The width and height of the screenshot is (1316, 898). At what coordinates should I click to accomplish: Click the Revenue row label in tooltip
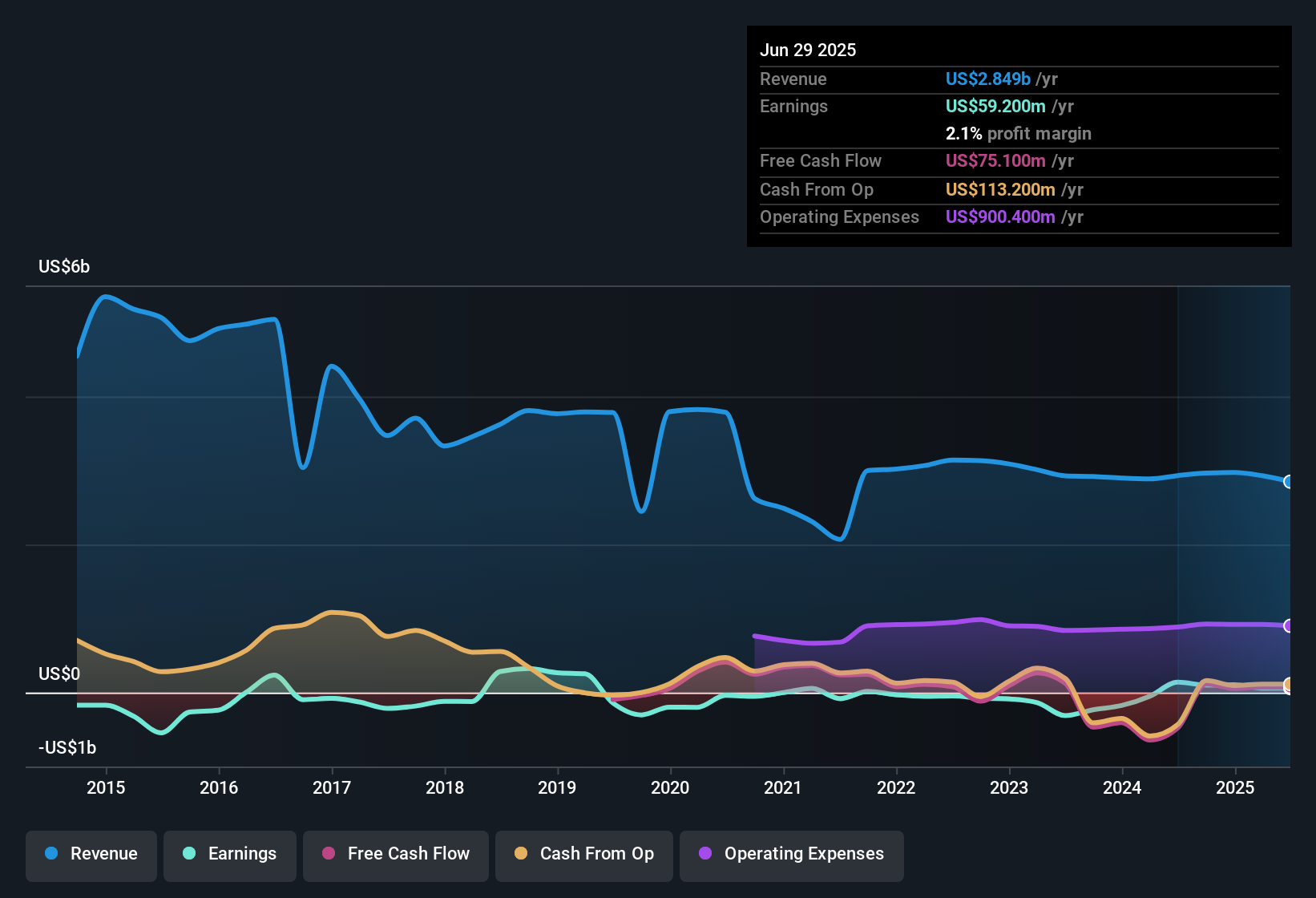coord(793,79)
